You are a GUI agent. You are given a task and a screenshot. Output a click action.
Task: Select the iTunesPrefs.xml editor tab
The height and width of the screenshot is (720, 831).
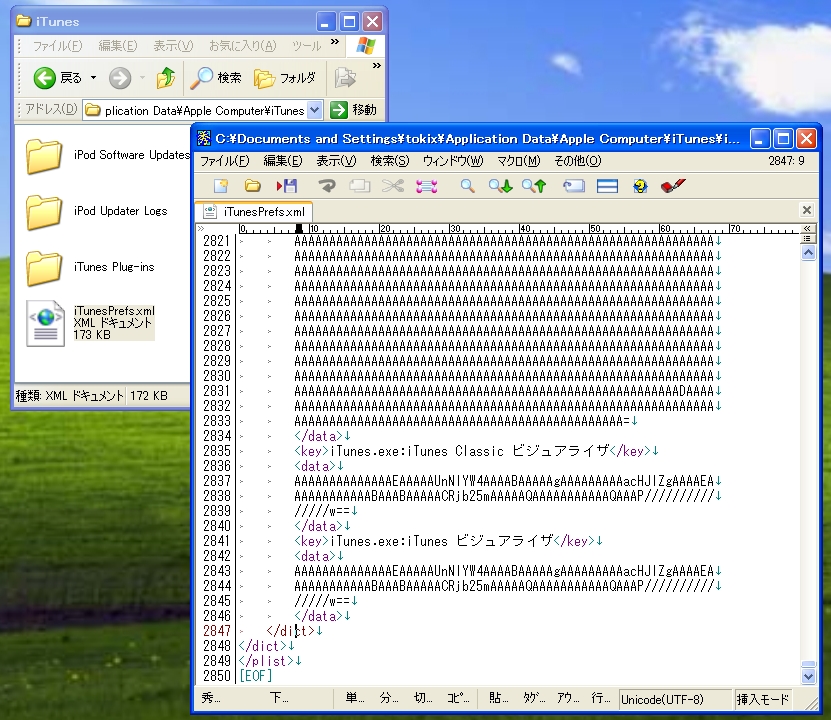[x=255, y=212]
